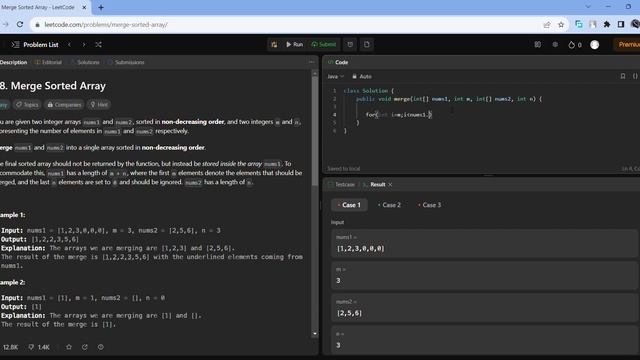This screenshot has height=360, width=640.
Task: Click the nums1 input value [1,2,3,0,0,0]
Action: click(360, 249)
